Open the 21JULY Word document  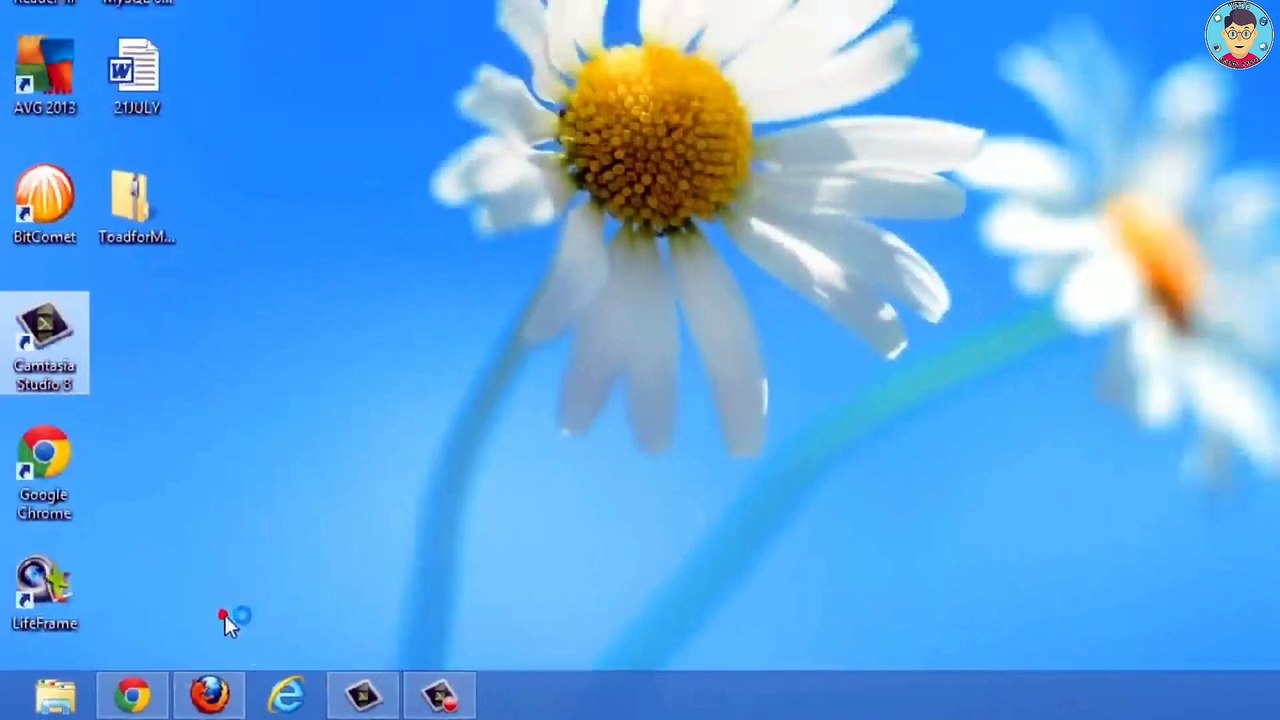(136, 75)
